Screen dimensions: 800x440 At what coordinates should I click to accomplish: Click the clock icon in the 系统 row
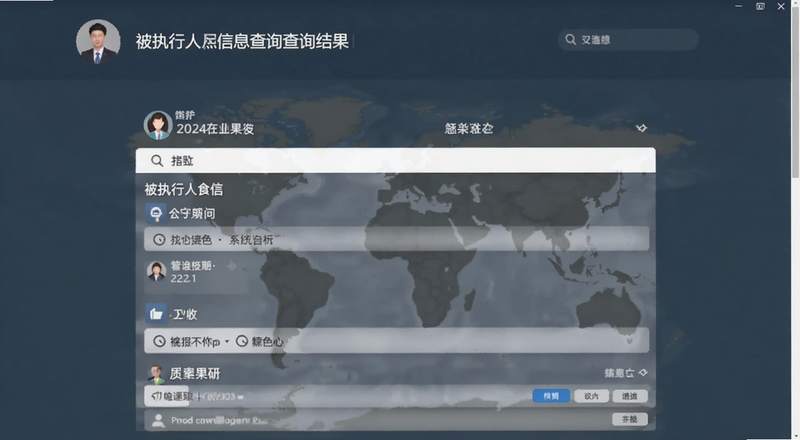click(x=159, y=239)
